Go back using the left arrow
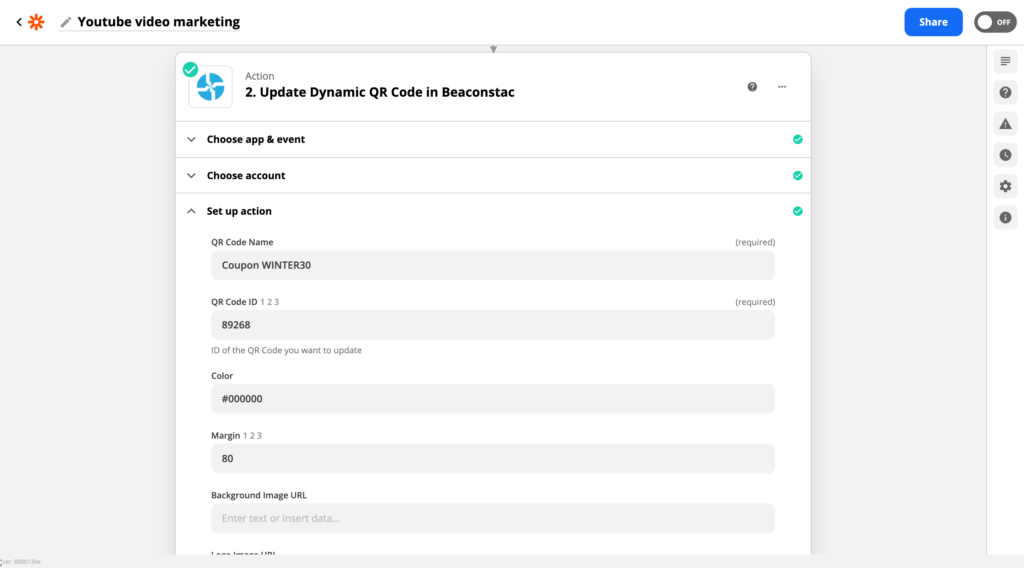 [x=19, y=22]
